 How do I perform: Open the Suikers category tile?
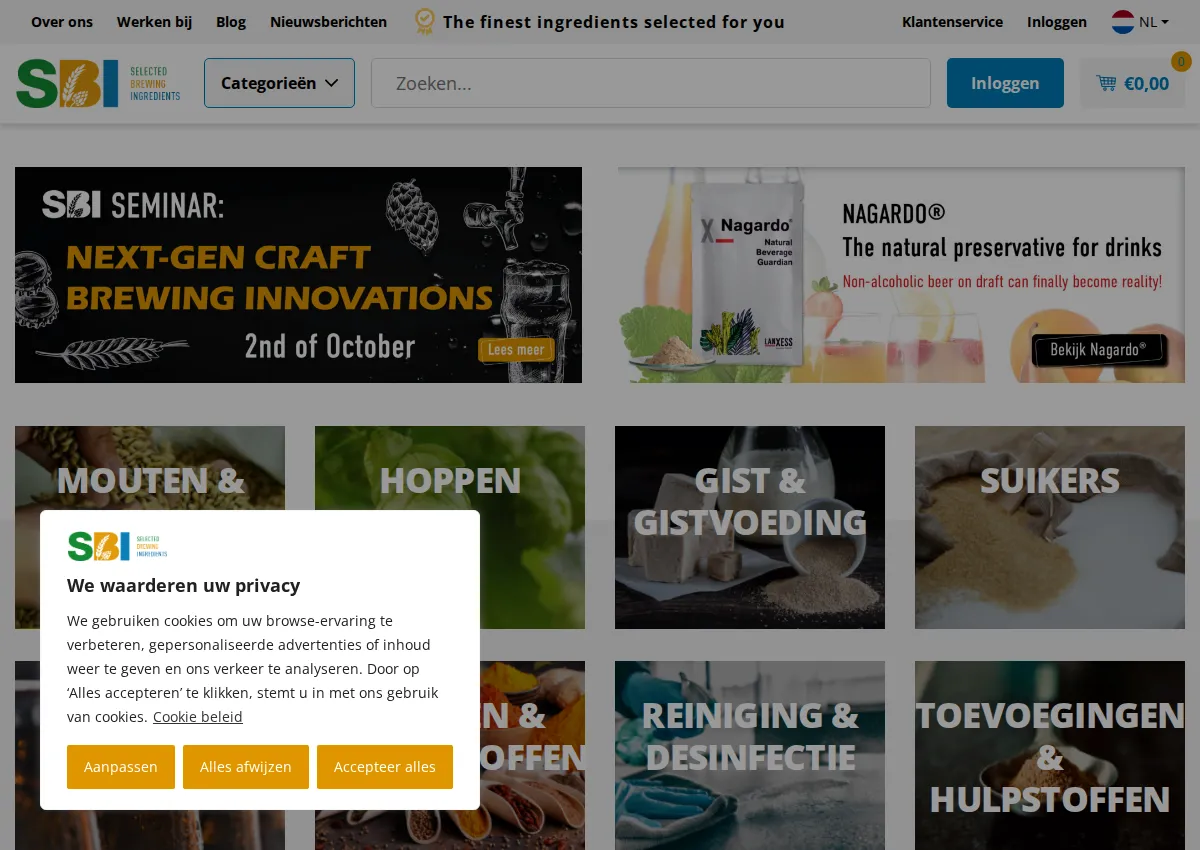1050,527
